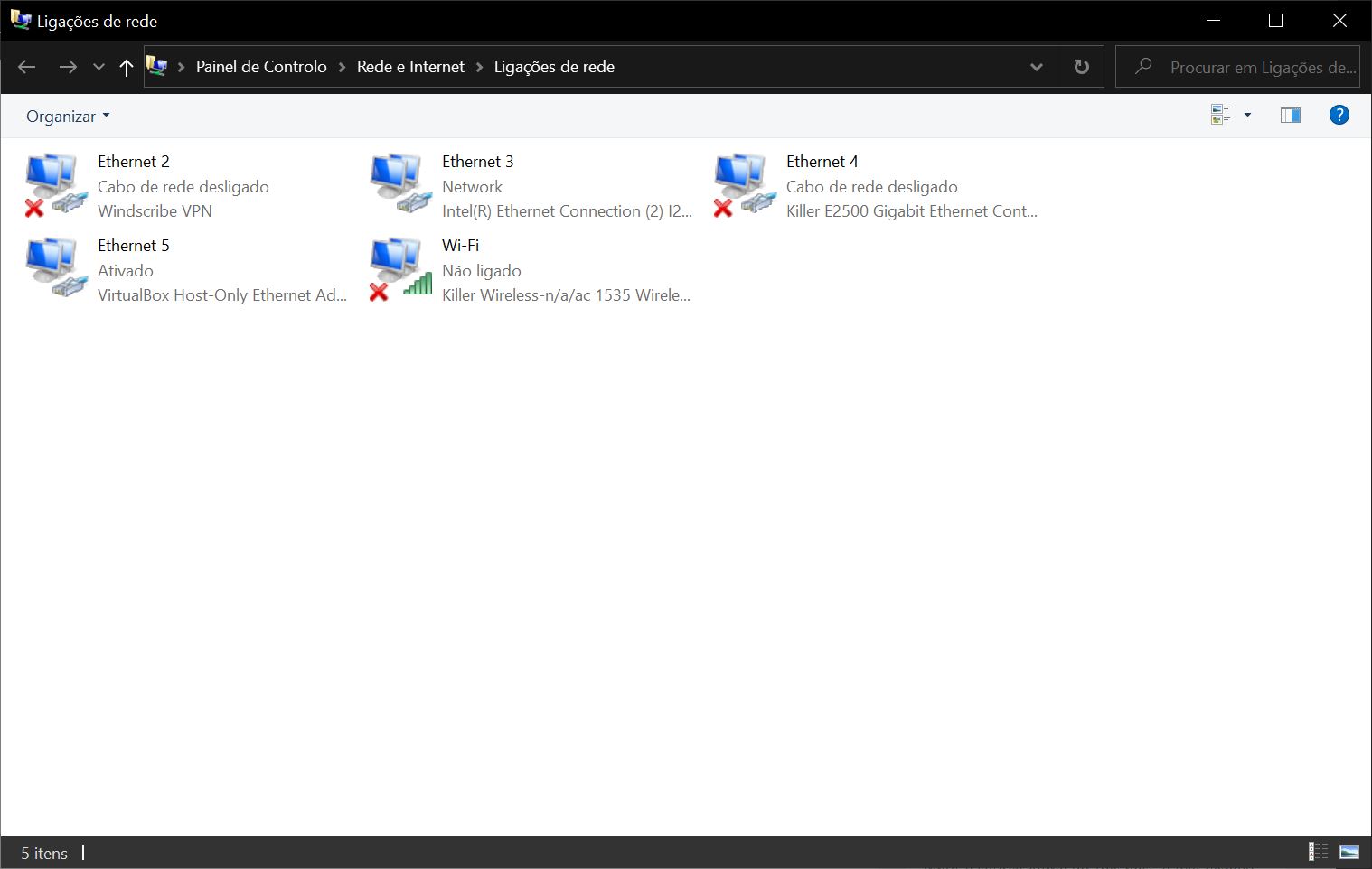Image resolution: width=1372 pixels, height=869 pixels.
Task: Open the Organizar dropdown menu
Action: (x=68, y=117)
